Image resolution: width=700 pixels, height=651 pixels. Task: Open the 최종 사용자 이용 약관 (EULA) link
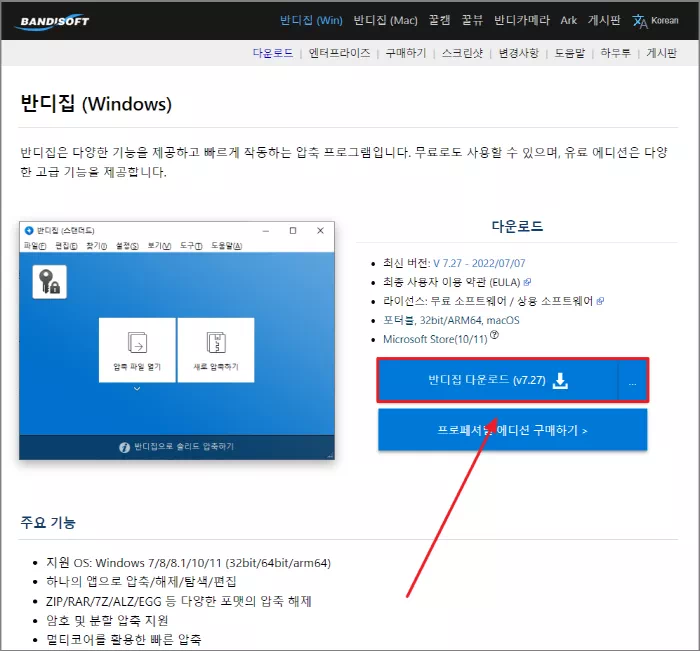[x=452, y=282]
